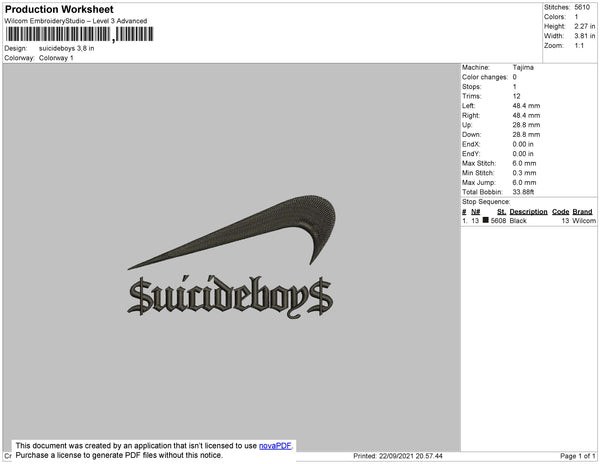Image resolution: width=600 pixels, height=464 pixels.
Task: Click the 'Stop Sequence:' label
Action: (x=486, y=202)
